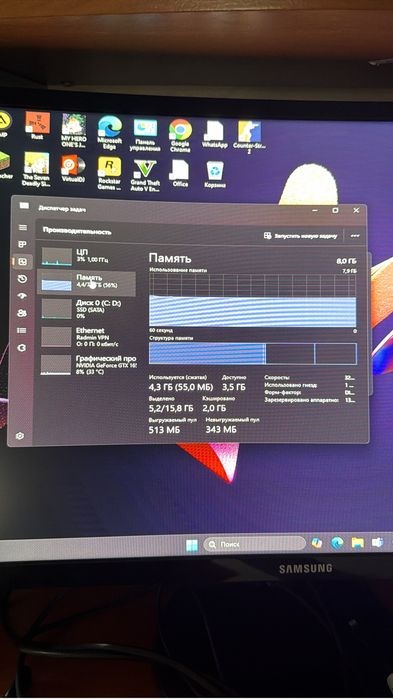Open the three-dot more options menu

click(x=355, y=236)
